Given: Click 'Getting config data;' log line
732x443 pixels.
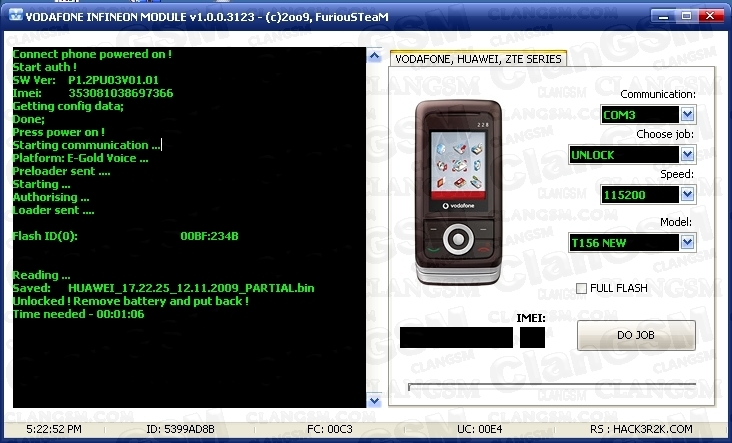Looking at the screenshot, I should click(x=68, y=106).
